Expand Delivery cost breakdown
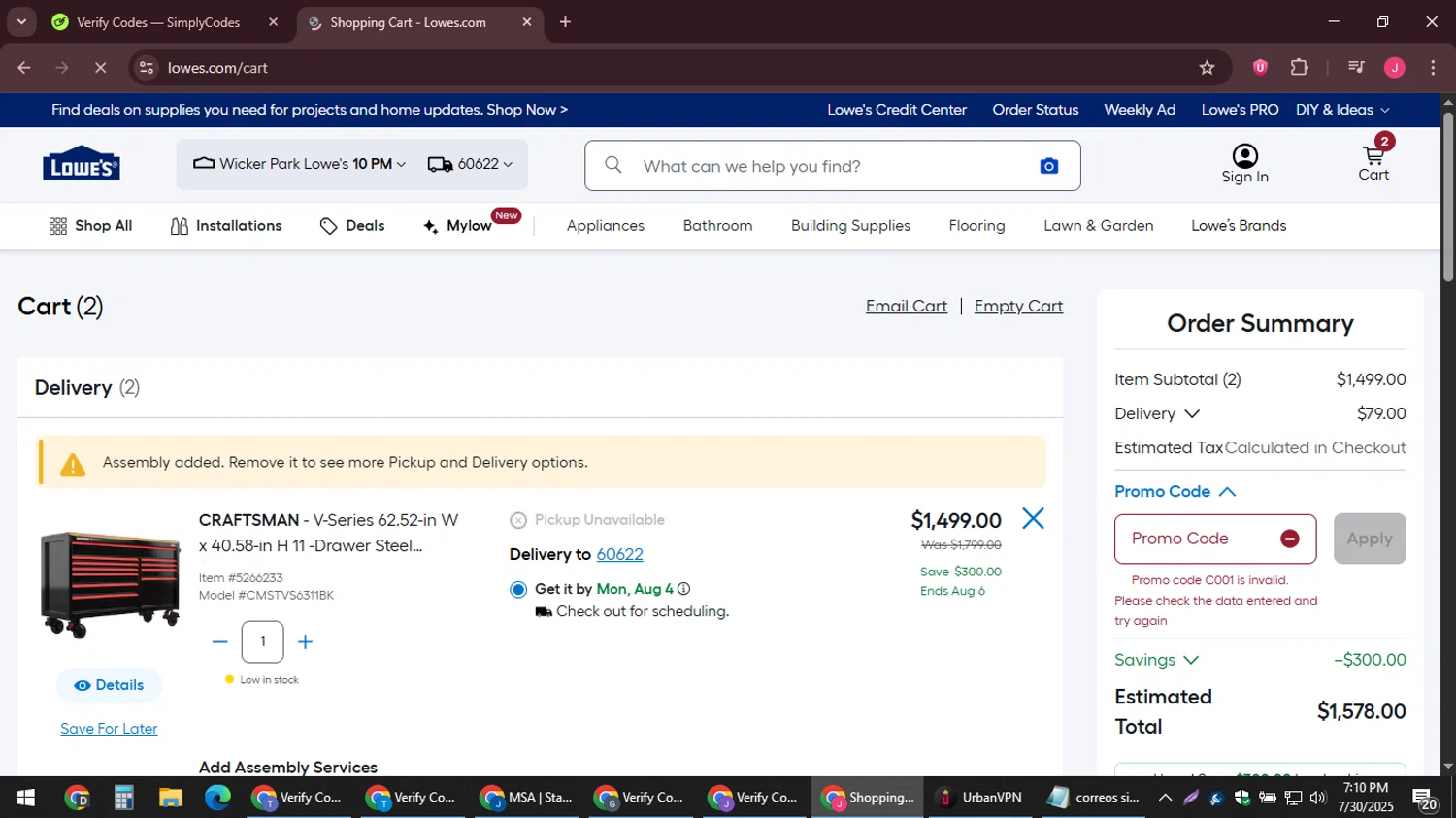The width and height of the screenshot is (1456, 818). pos(1157,414)
